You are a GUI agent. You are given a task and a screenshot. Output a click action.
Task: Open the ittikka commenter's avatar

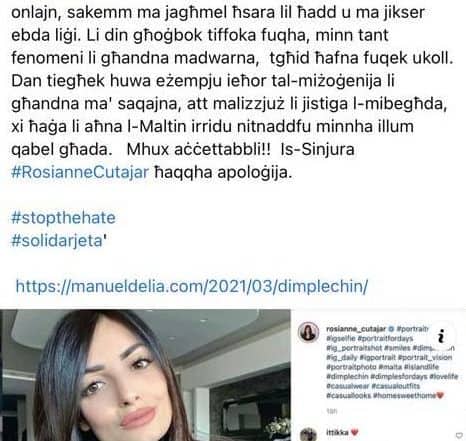point(308,434)
